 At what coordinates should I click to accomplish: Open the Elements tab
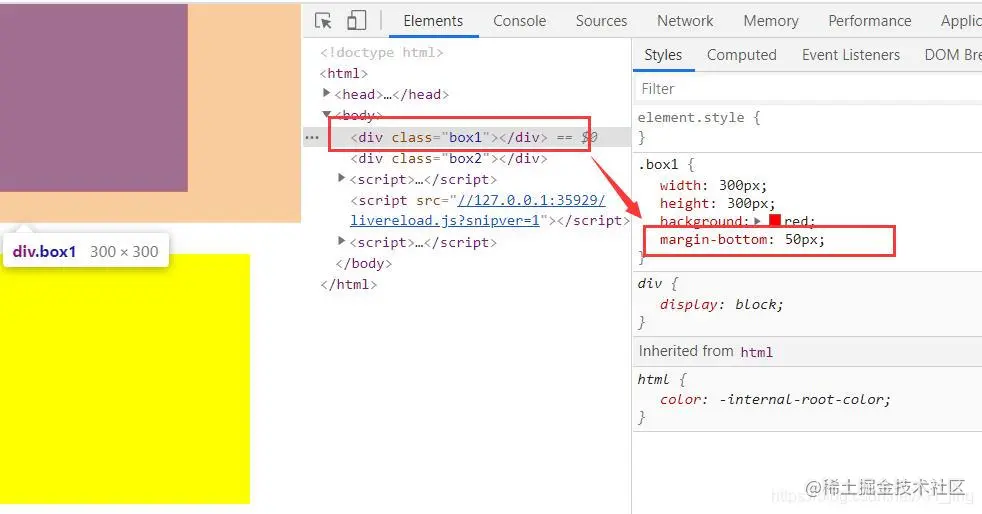click(433, 21)
